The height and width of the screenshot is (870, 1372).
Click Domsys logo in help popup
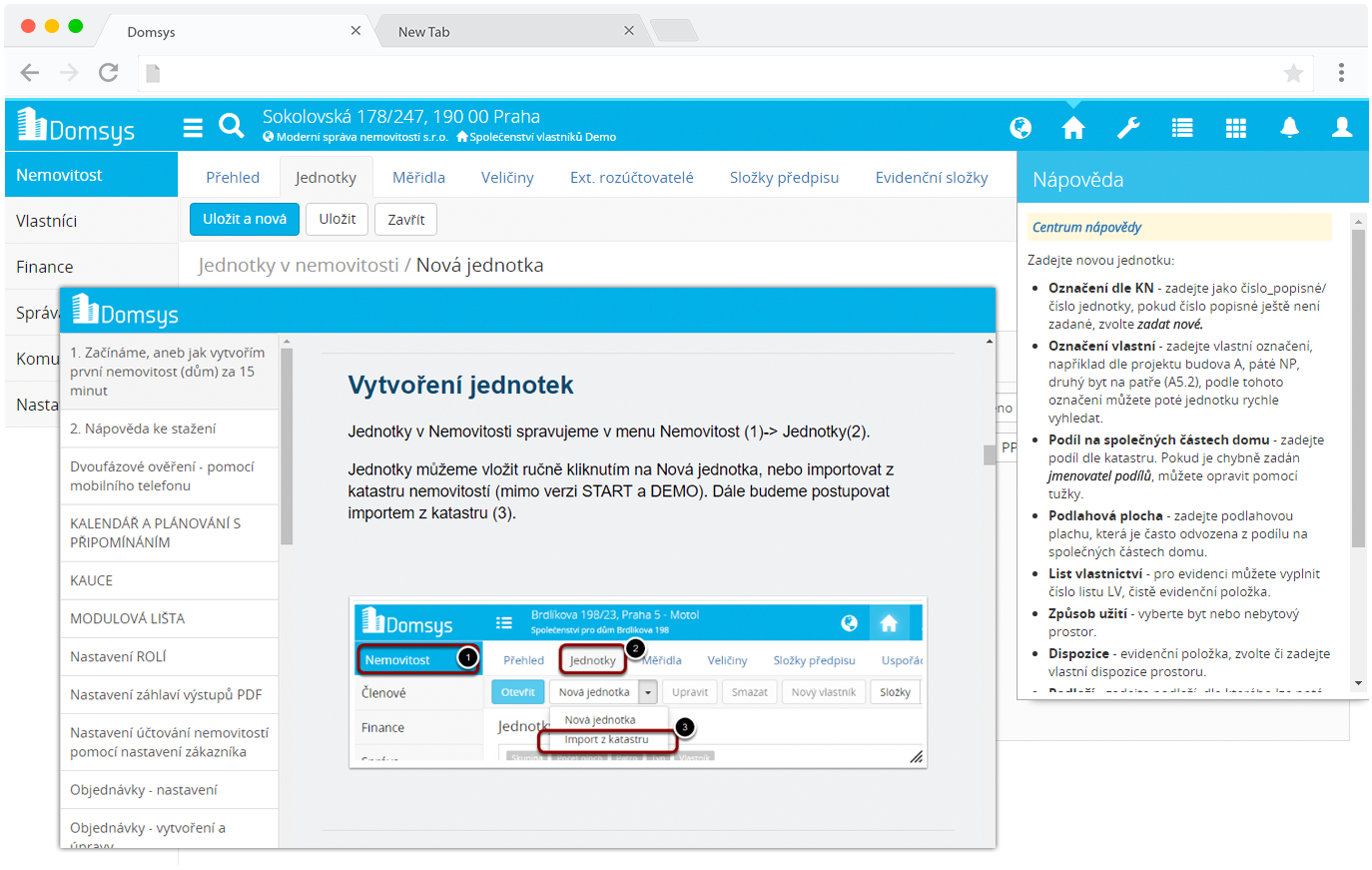(x=125, y=311)
